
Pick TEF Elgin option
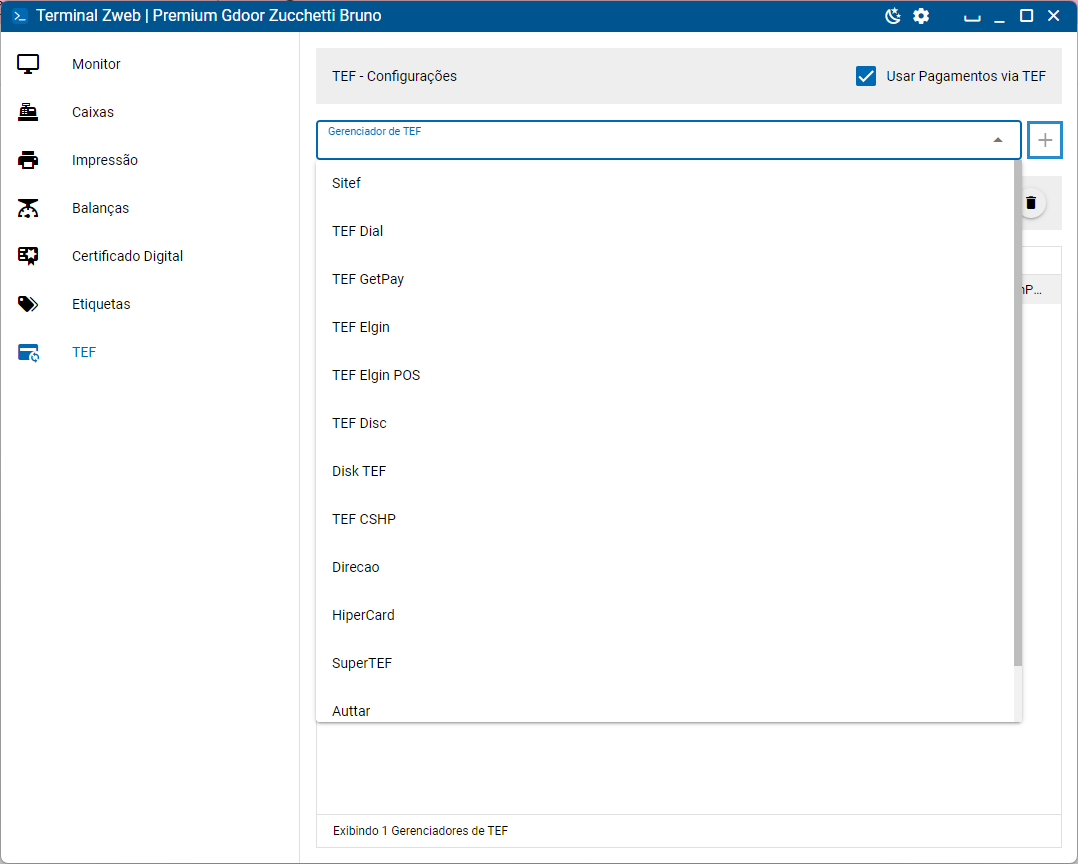pyautogui.click(x=665, y=327)
